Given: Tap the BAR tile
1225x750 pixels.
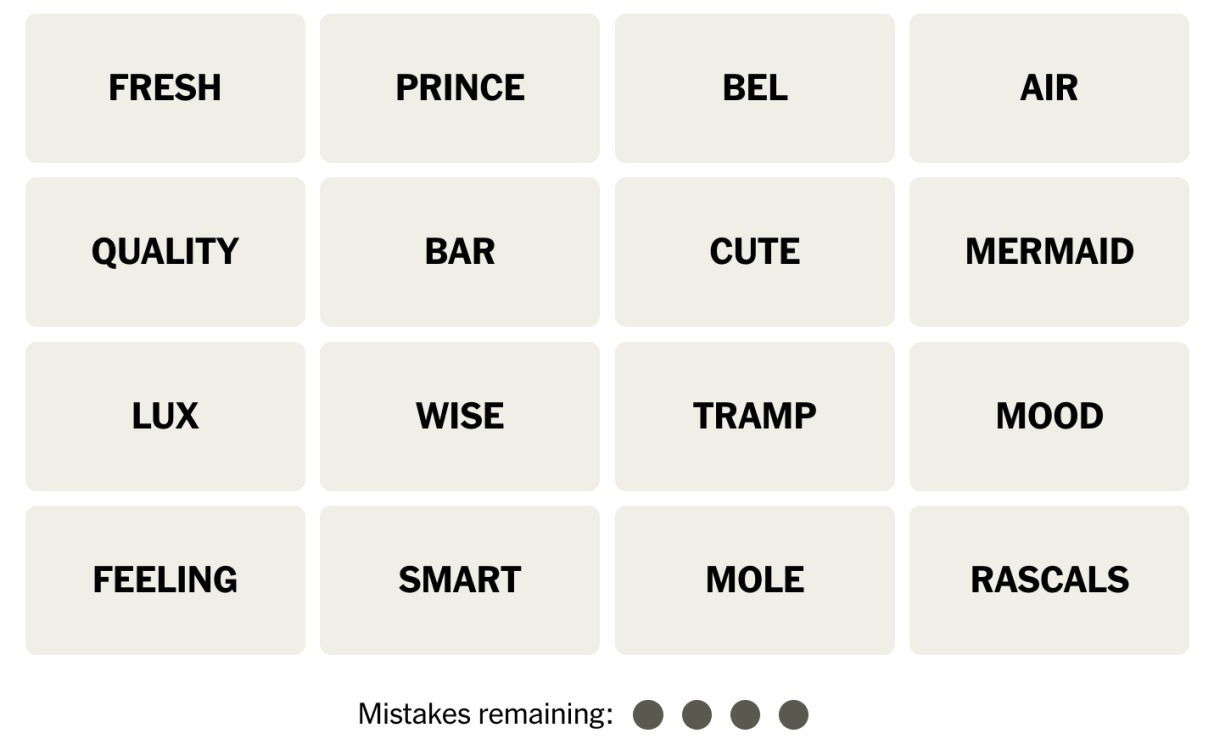Looking at the screenshot, I should click(x=460, y=252).
